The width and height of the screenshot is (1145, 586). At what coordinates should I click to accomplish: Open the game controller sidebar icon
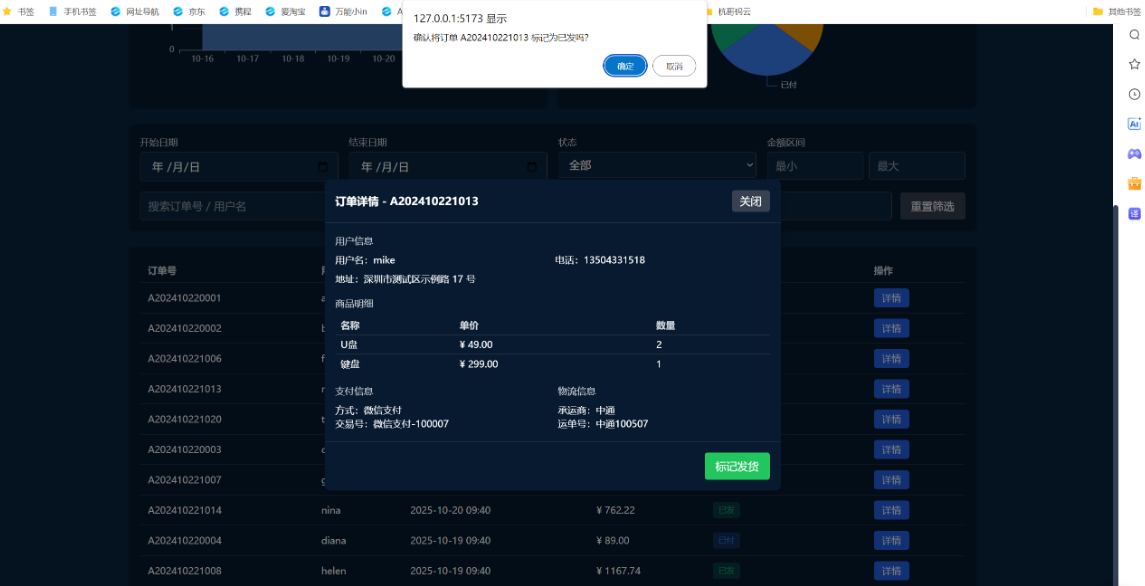[1134, 154]
